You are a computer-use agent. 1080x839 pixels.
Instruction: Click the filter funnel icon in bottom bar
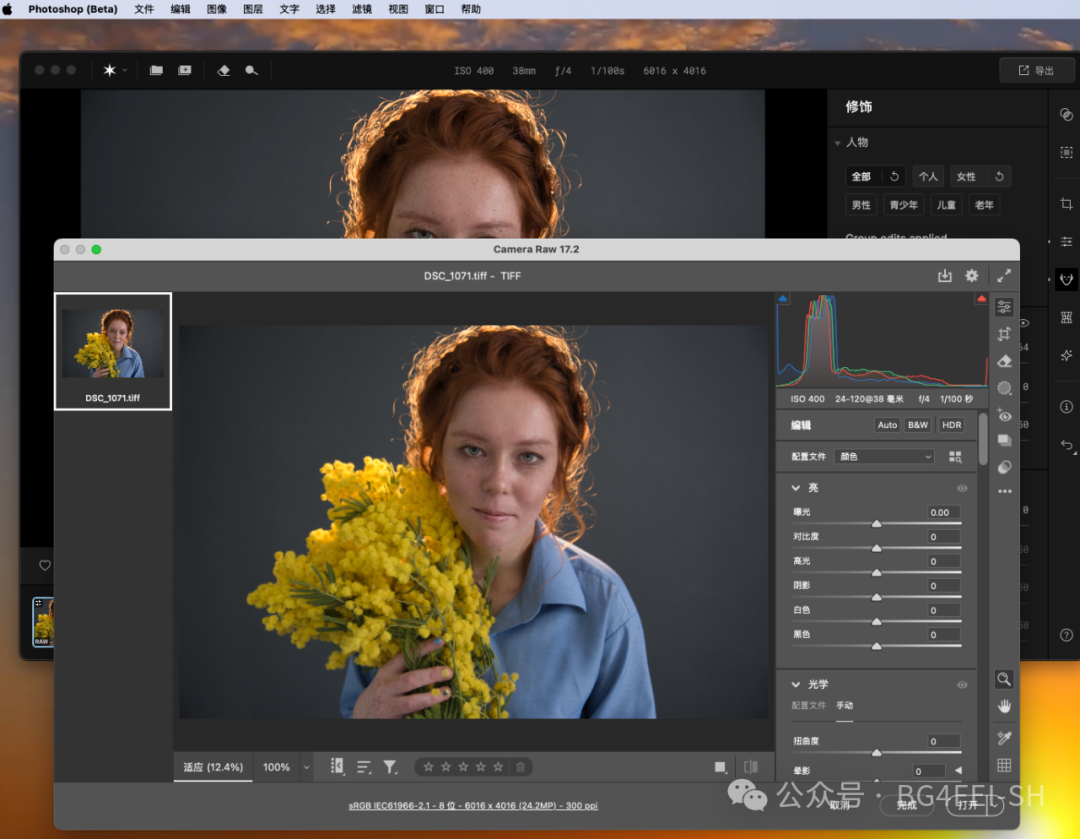point(390,767)
